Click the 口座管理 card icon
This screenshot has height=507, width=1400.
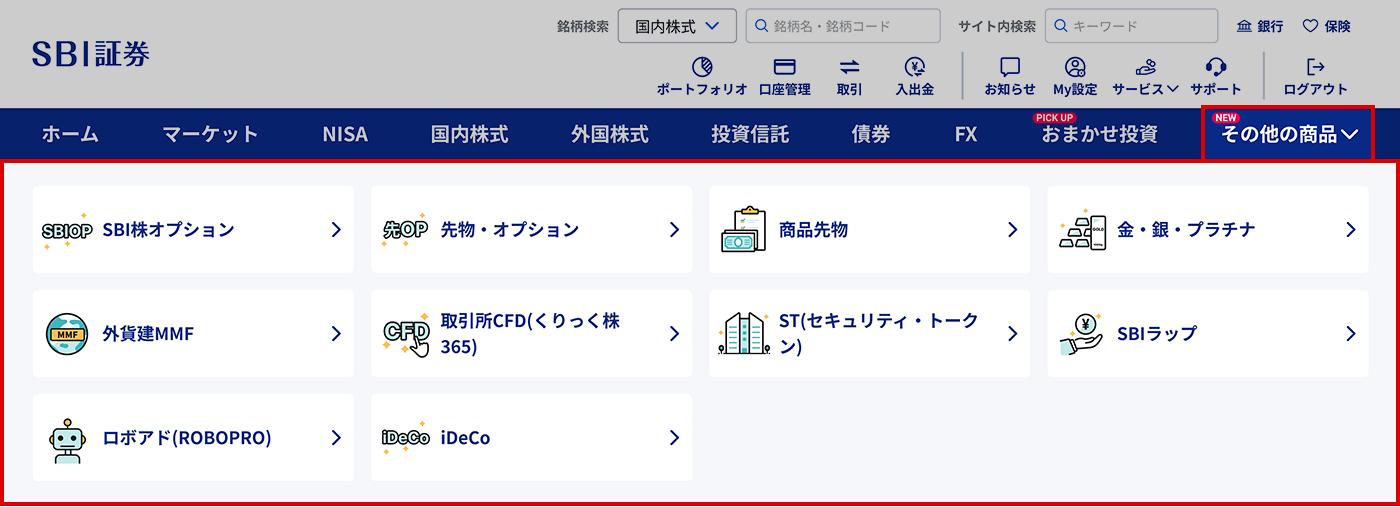coord(784,67)
